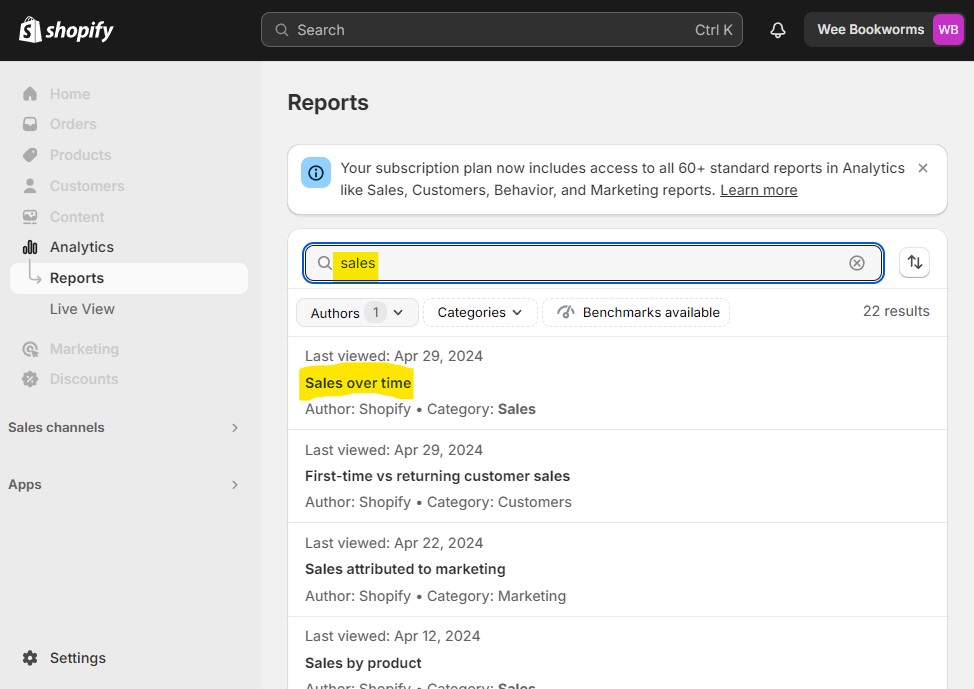Open Live View under Analytics
Image resolution: width=974 pixels, height=689 pixels.
pyautogui.click(x=82, y=309)
